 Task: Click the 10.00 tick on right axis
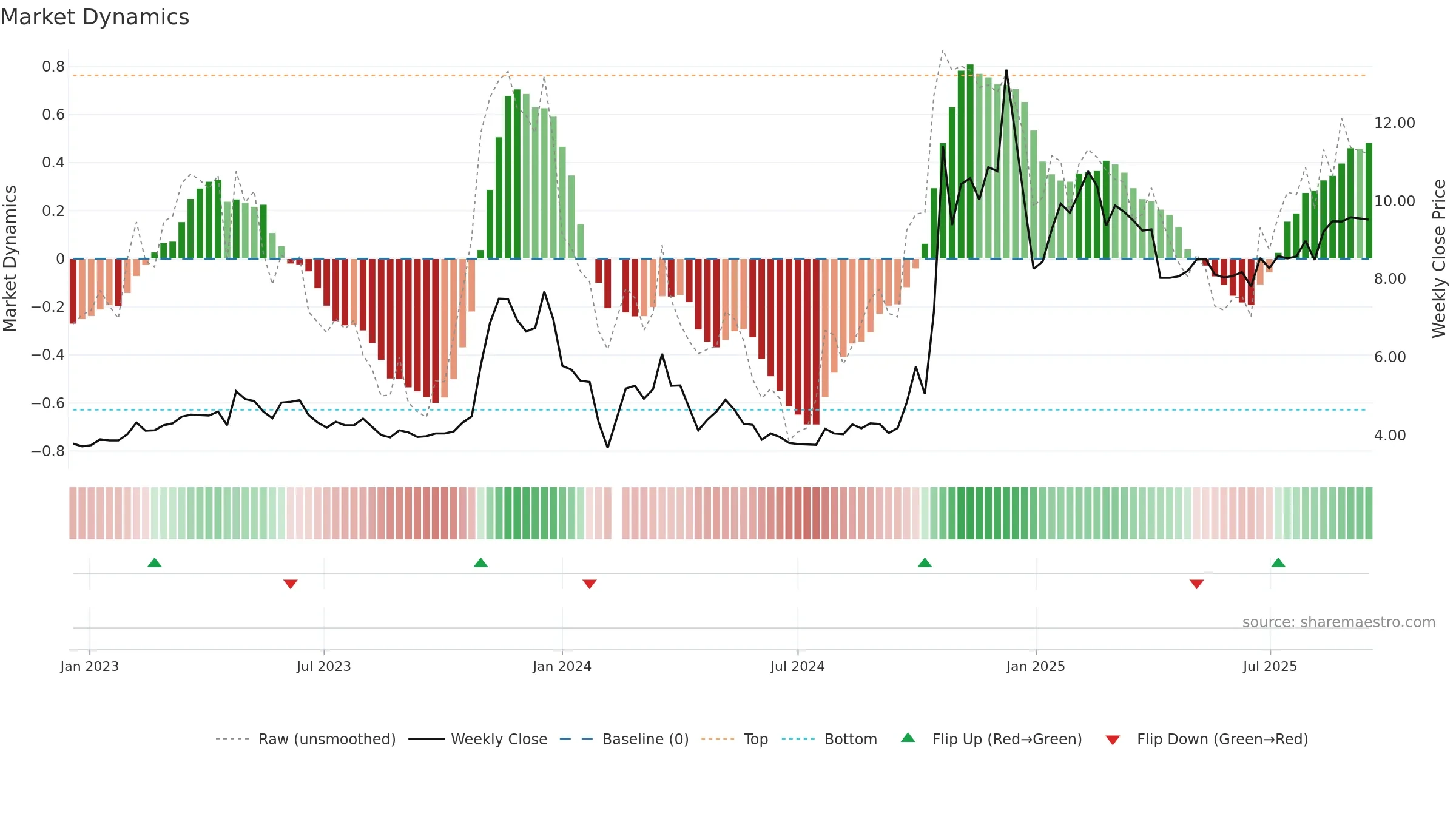pos(1395,201)
